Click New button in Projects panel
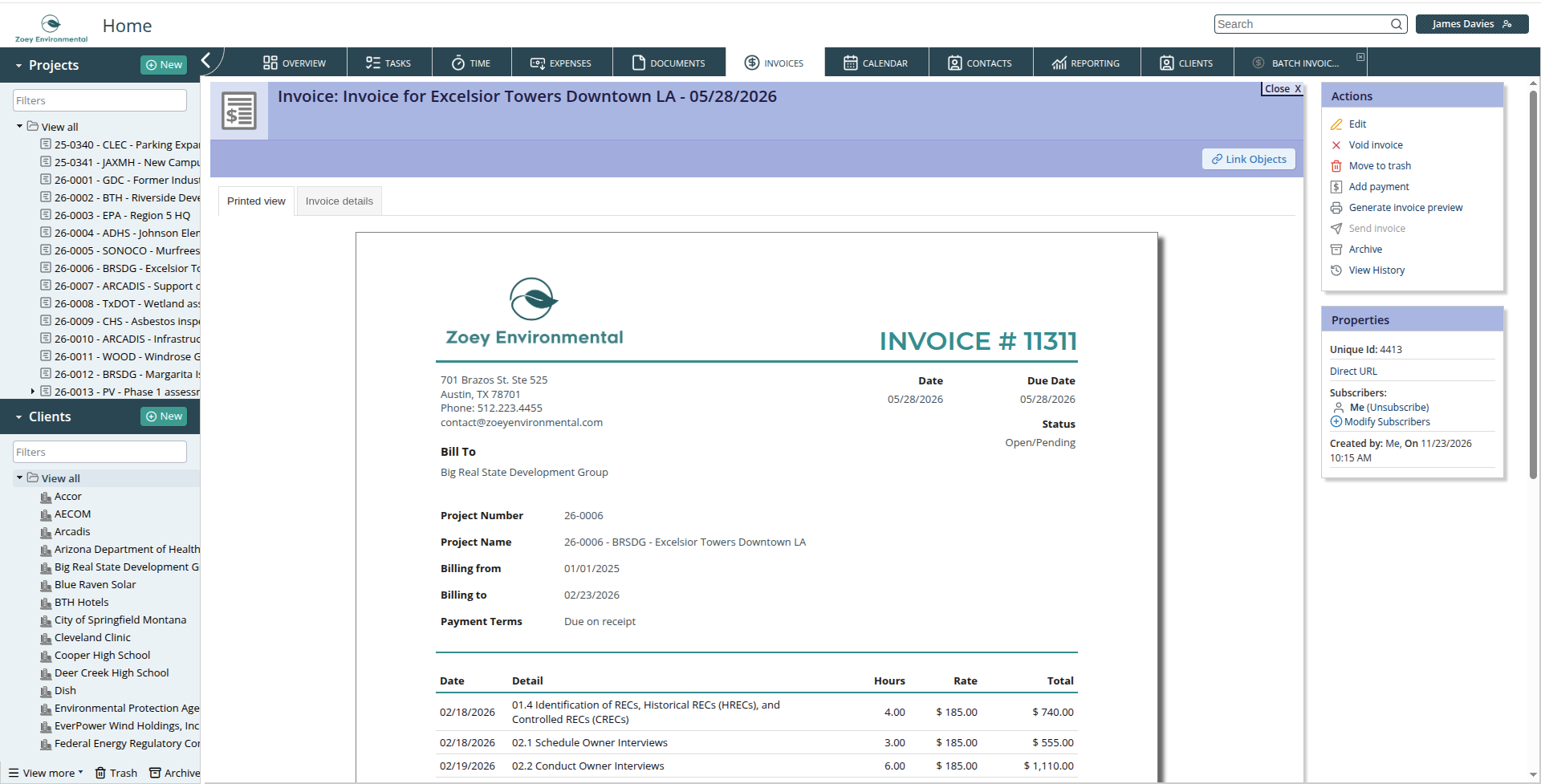 (x=164, y=65)
